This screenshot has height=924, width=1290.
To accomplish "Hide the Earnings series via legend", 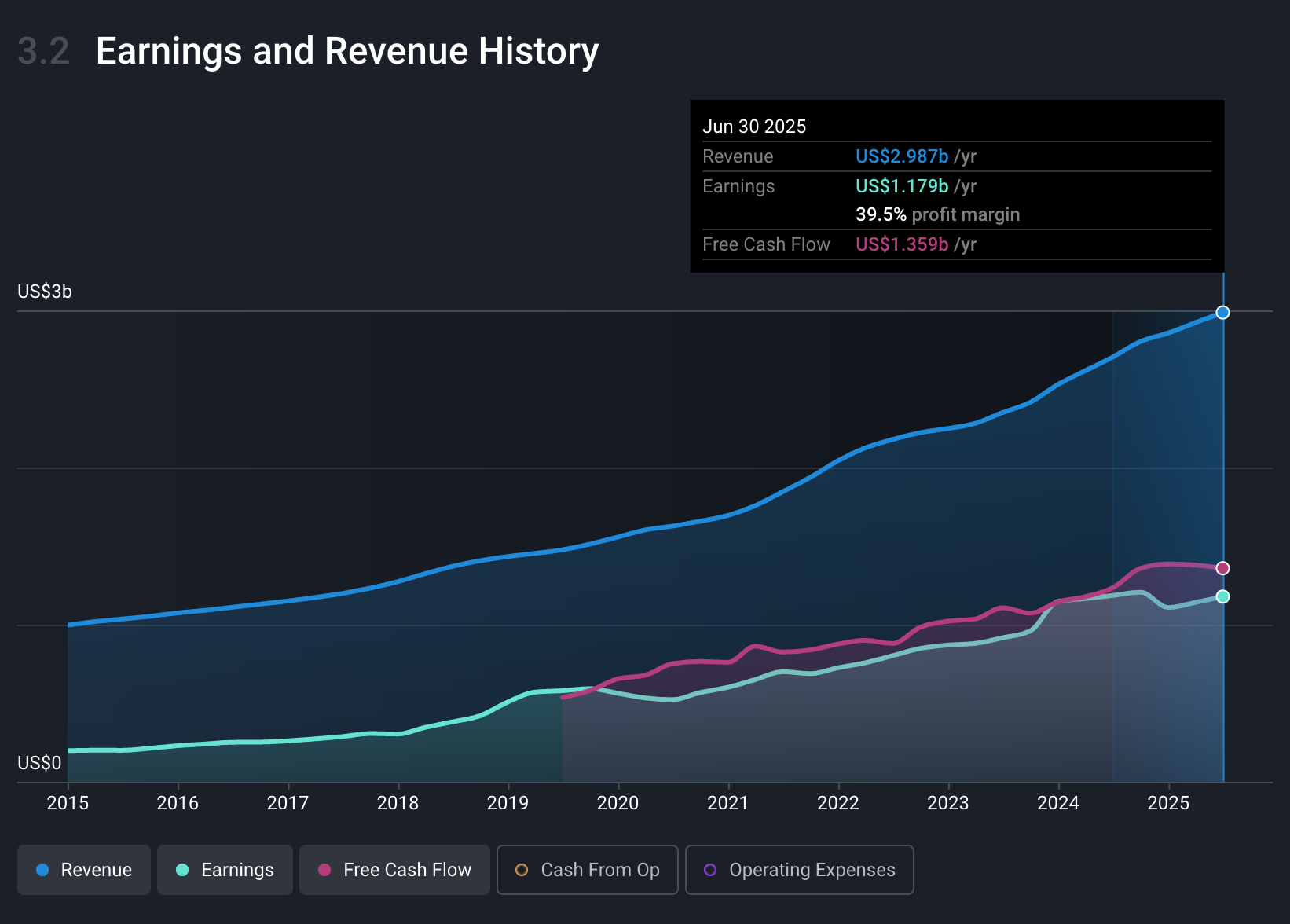I will pos(225,870).
